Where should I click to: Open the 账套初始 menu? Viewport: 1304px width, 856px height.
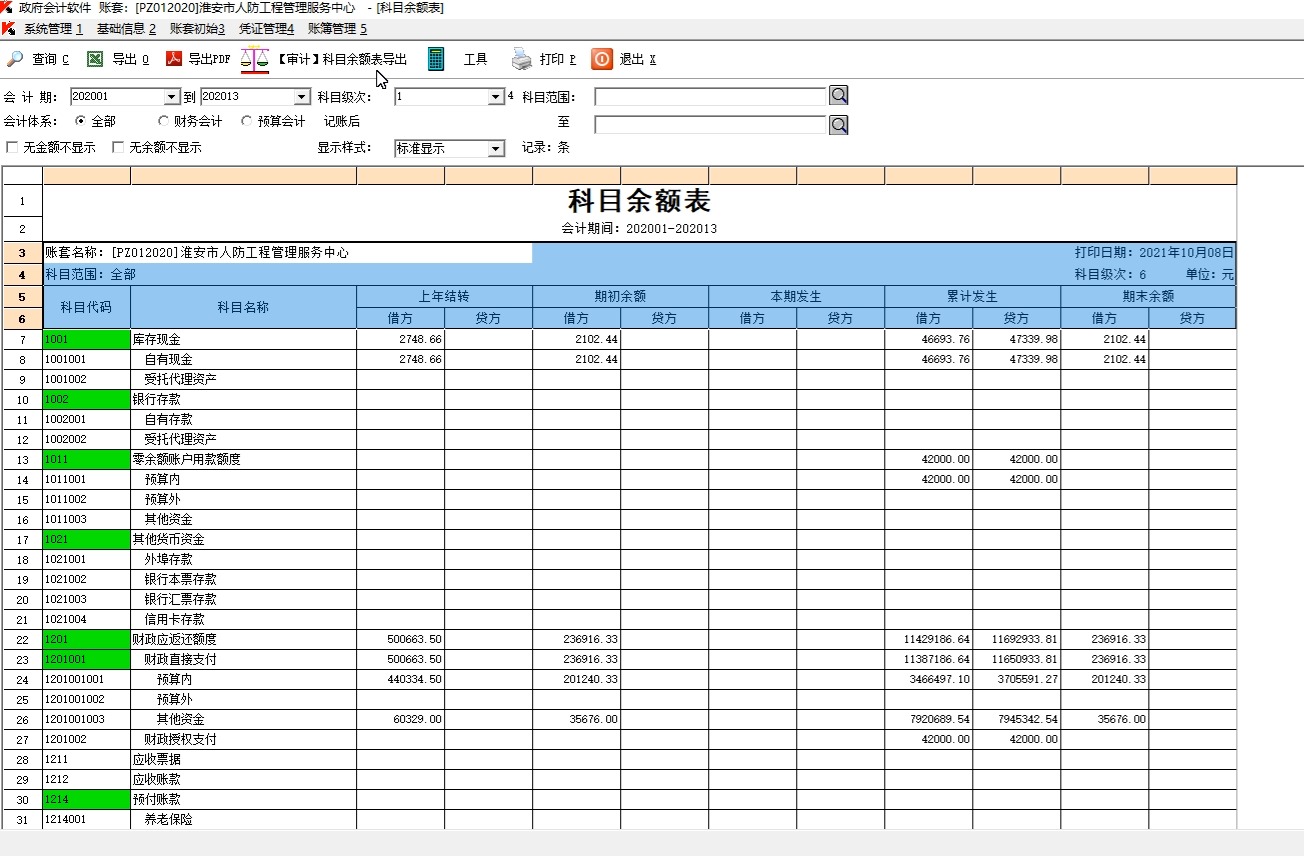[x=197, y=28]
